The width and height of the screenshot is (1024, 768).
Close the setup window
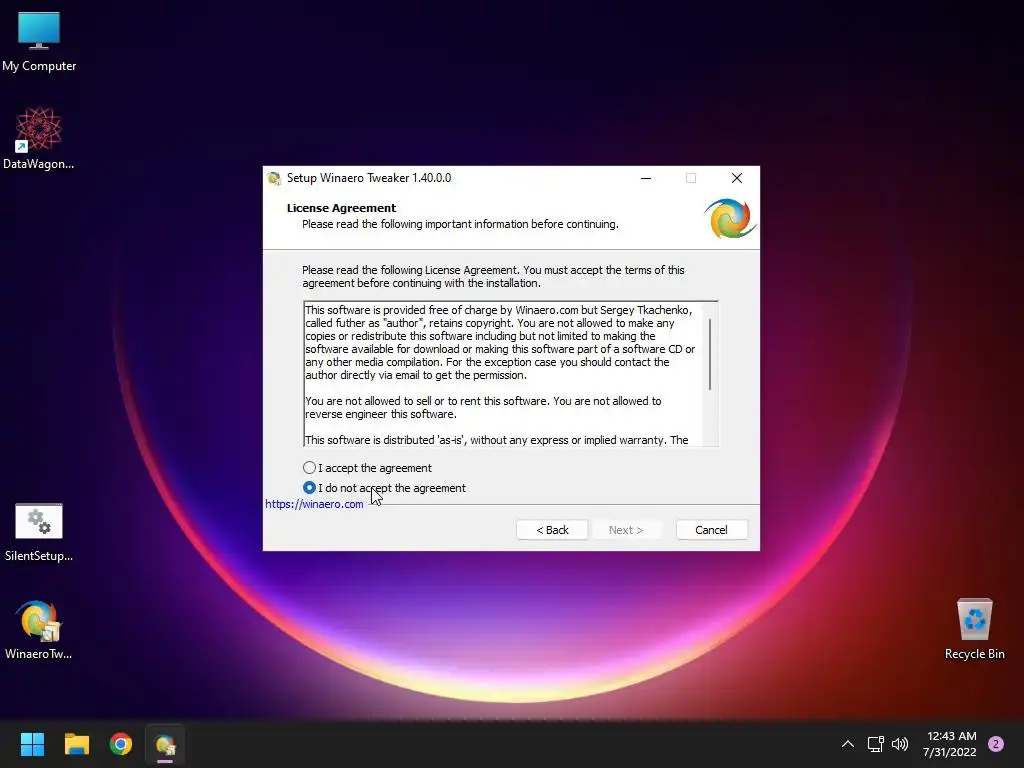tap(737, 178)
